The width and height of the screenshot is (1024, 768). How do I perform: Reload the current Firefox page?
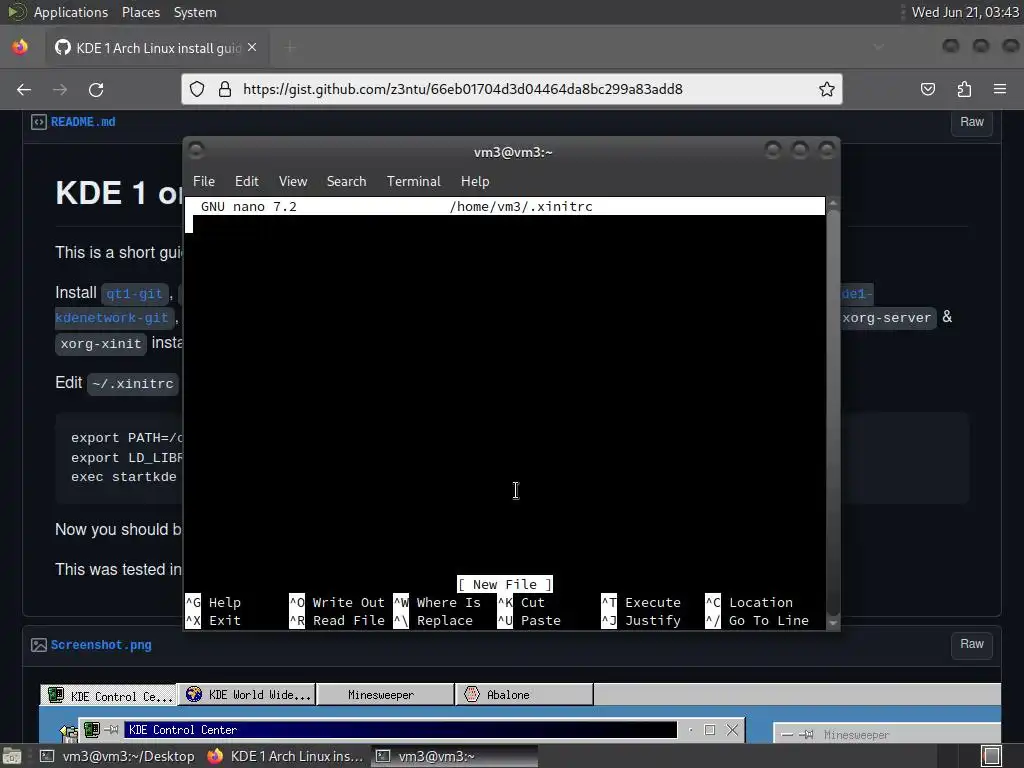coord(96,89)
